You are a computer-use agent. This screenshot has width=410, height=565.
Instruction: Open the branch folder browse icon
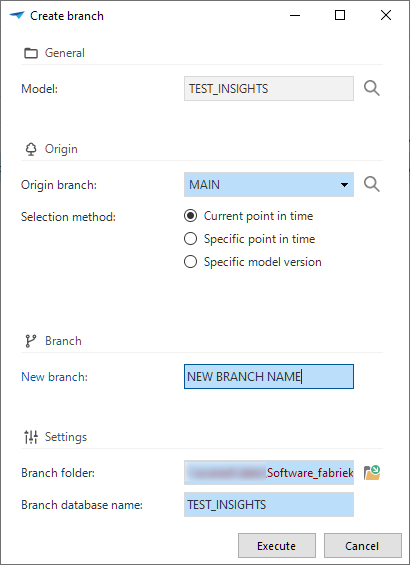[x=372, y=472]
